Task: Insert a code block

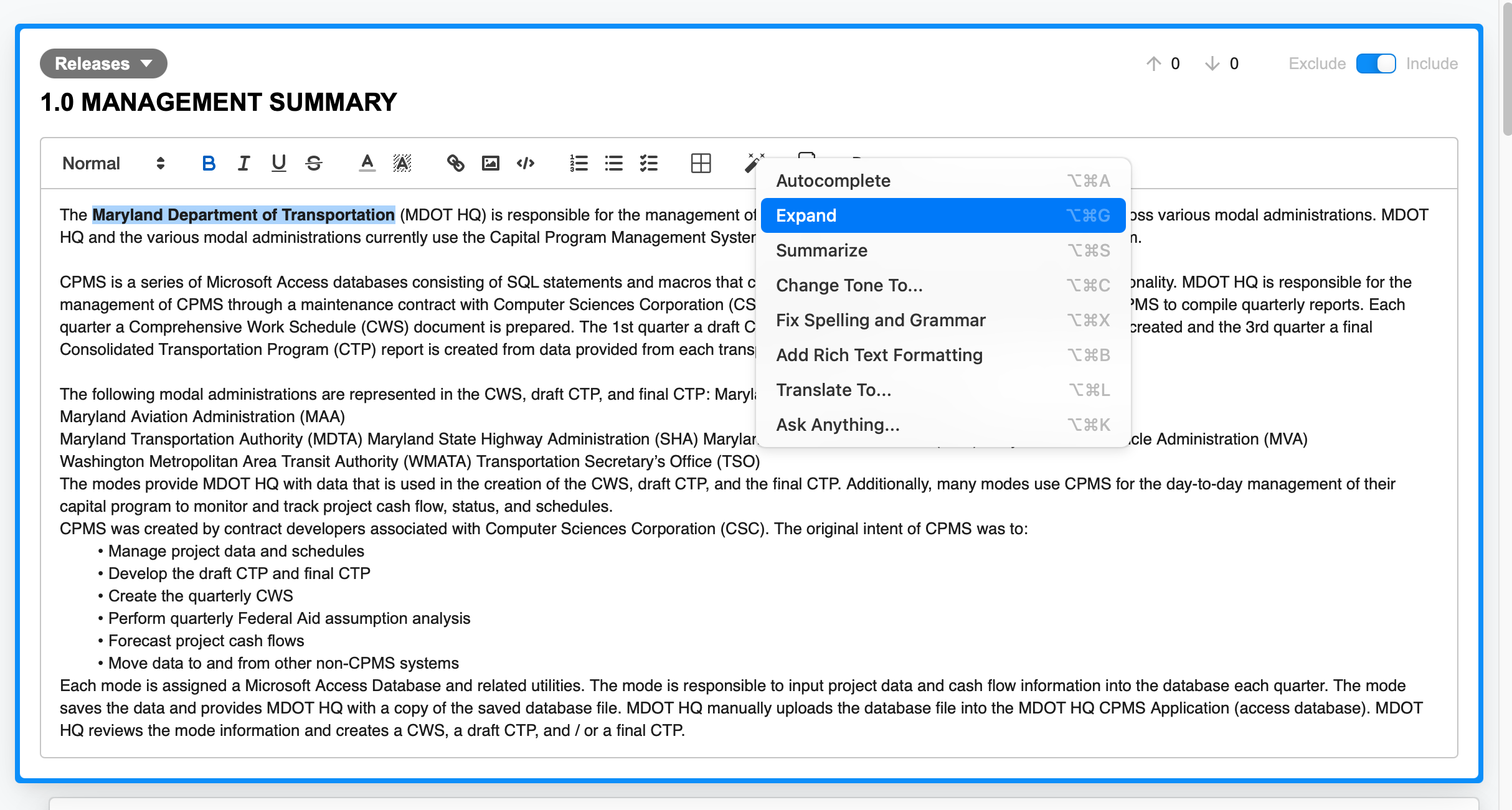Action: click(526, 163)
